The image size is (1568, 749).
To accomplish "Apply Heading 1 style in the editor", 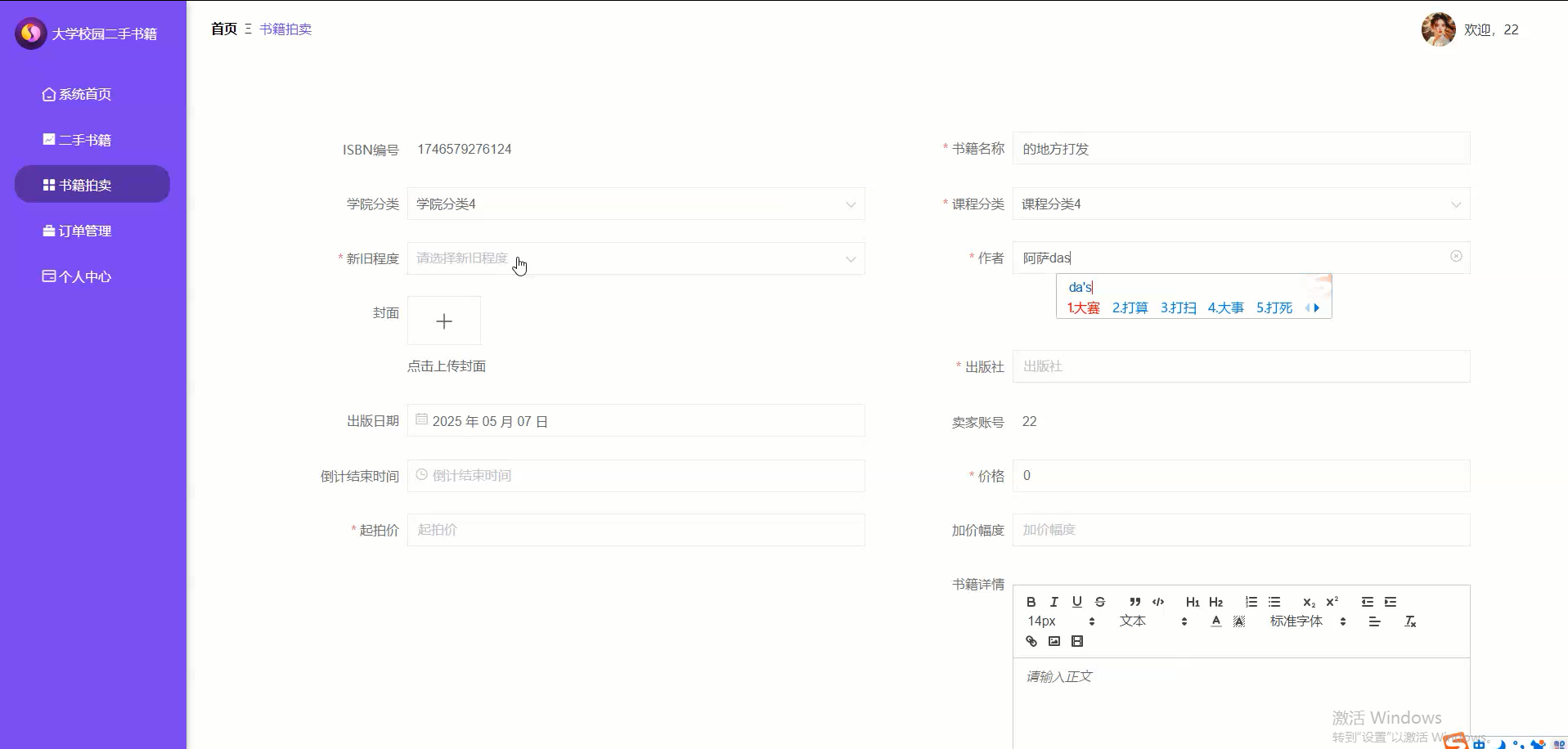I will point(1192,602).
